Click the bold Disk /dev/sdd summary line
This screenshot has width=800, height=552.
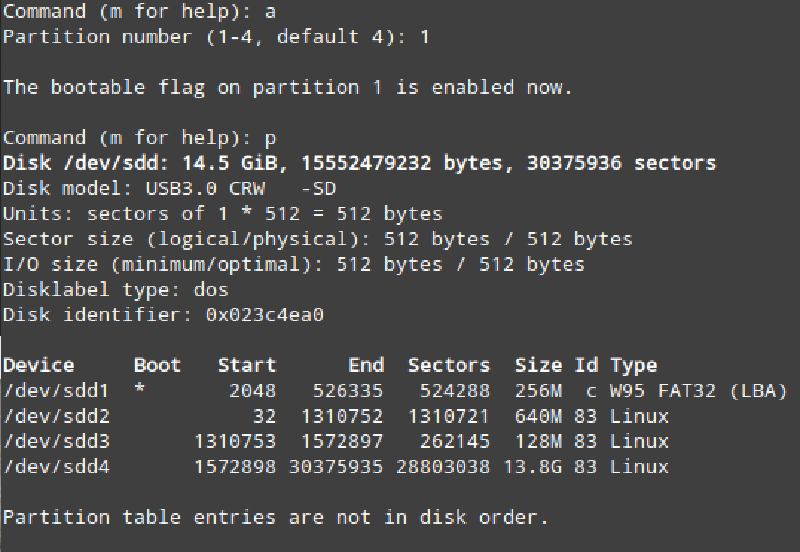coord(360,163)
